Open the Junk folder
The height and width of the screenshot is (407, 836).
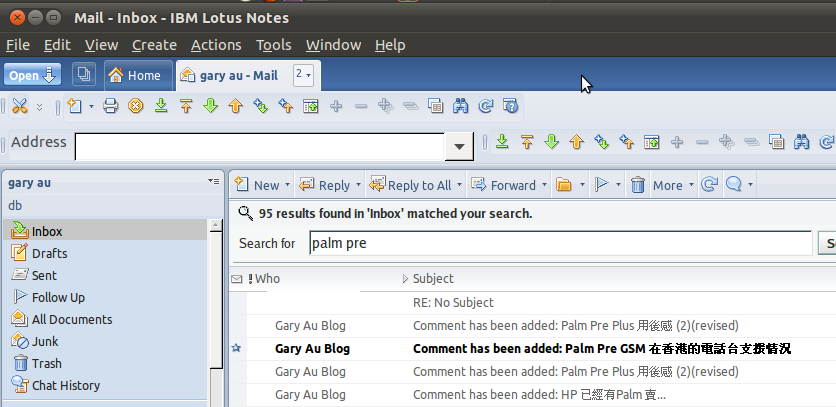pyautogui.click(x=45, y=341)
